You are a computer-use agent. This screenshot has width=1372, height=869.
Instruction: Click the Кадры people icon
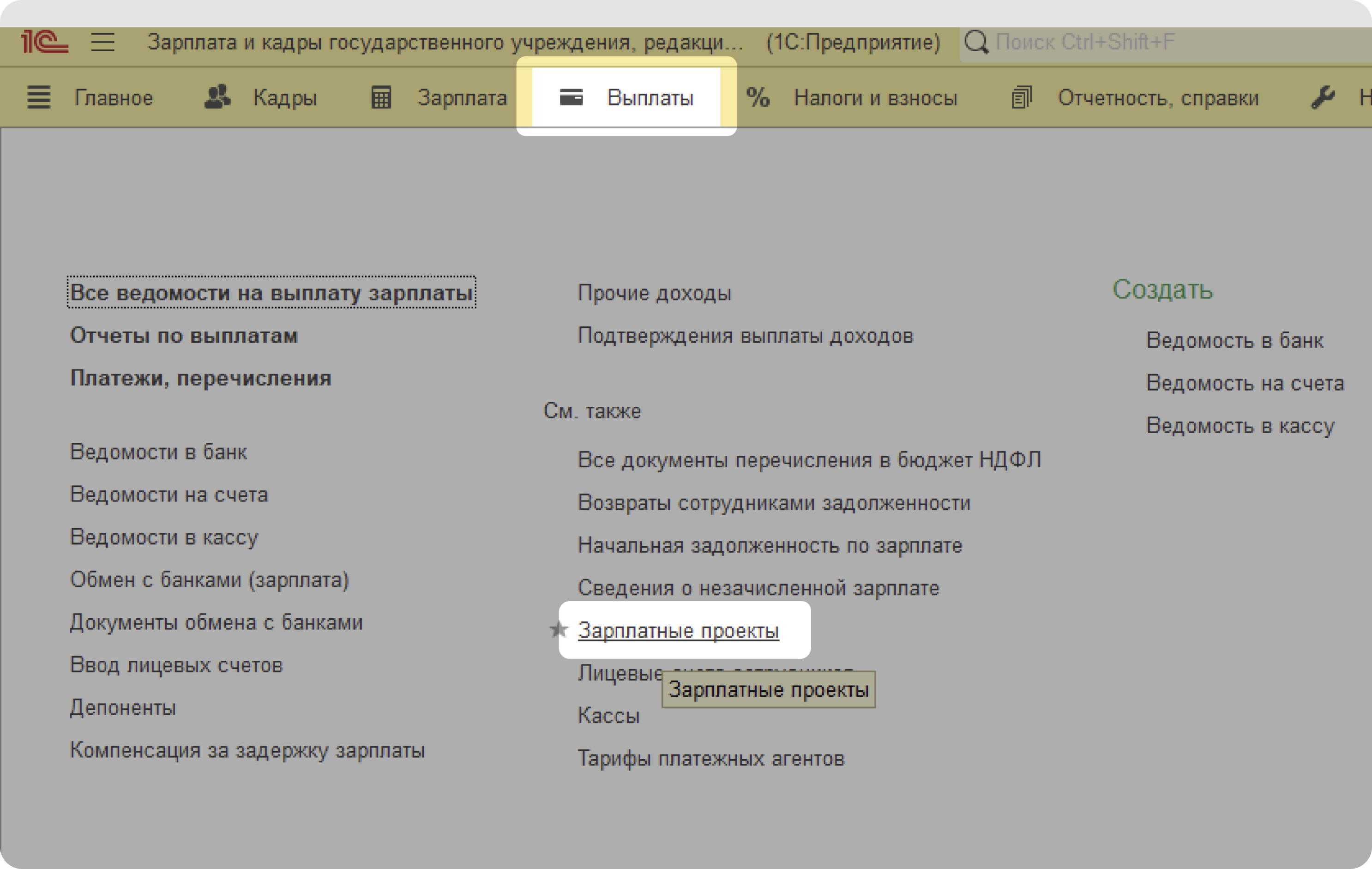[x=217, y=97]
